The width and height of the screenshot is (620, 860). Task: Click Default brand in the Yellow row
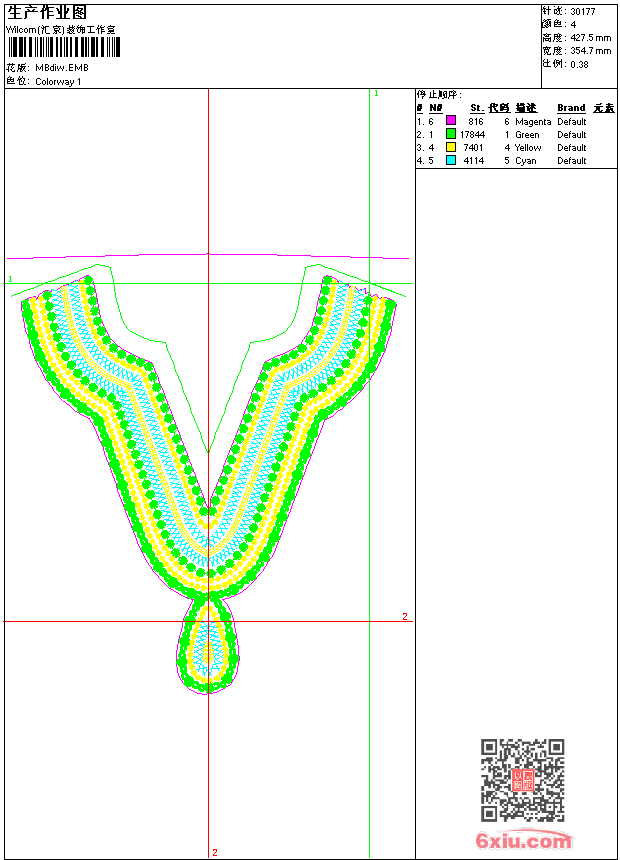(x=572, y=148)
